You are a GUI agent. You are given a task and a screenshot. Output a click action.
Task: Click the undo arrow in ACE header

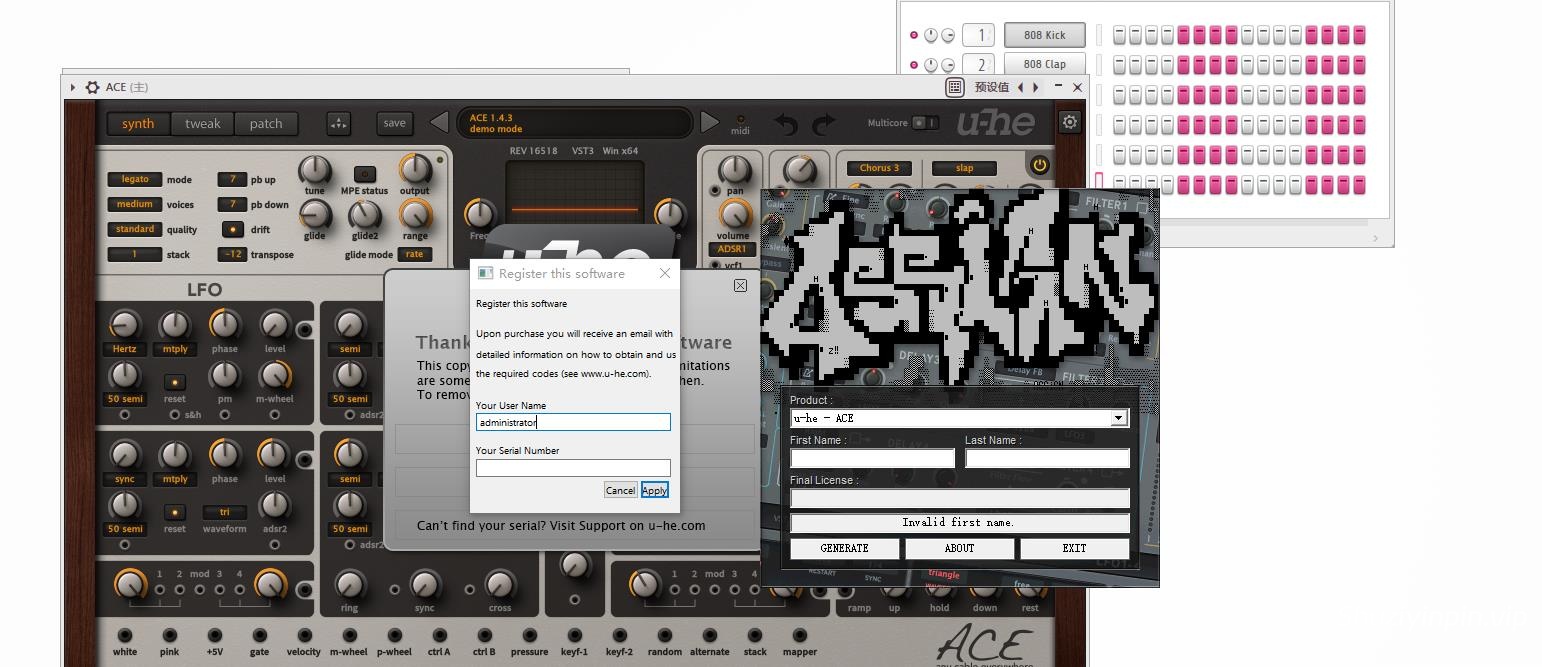pyautogui.click(x=786, y=124)
